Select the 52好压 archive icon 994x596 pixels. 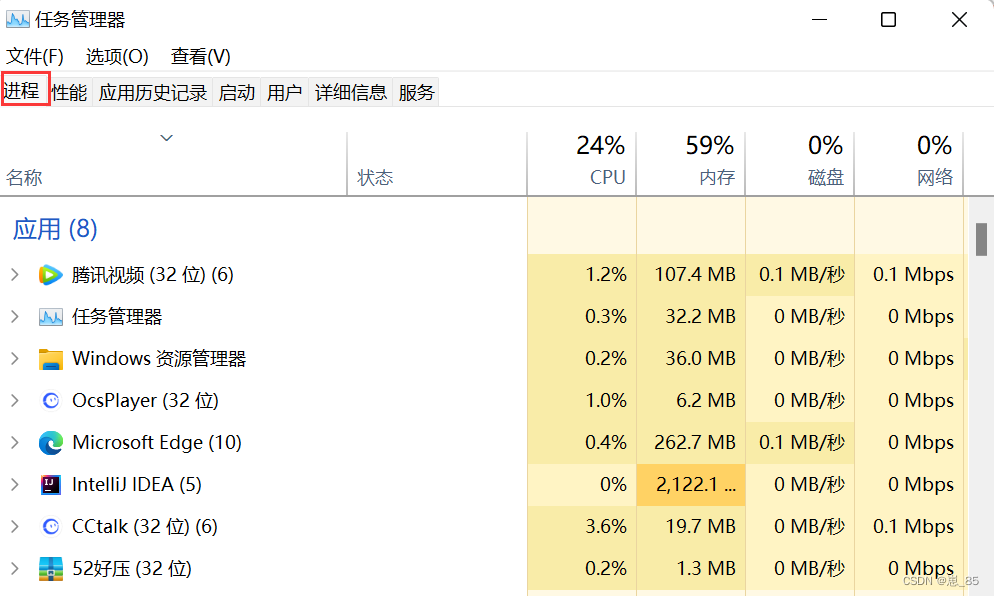(x=51, y=569)
